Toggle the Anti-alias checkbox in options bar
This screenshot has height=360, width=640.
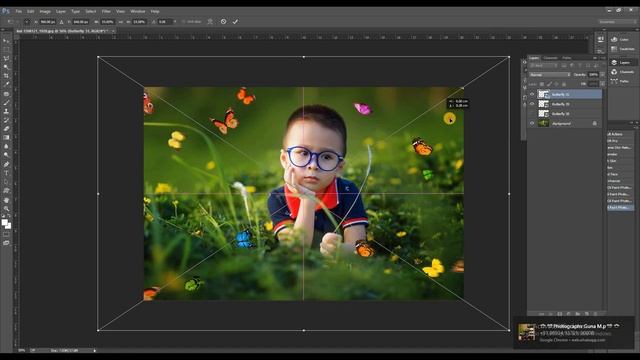click(x=183, y=22)
